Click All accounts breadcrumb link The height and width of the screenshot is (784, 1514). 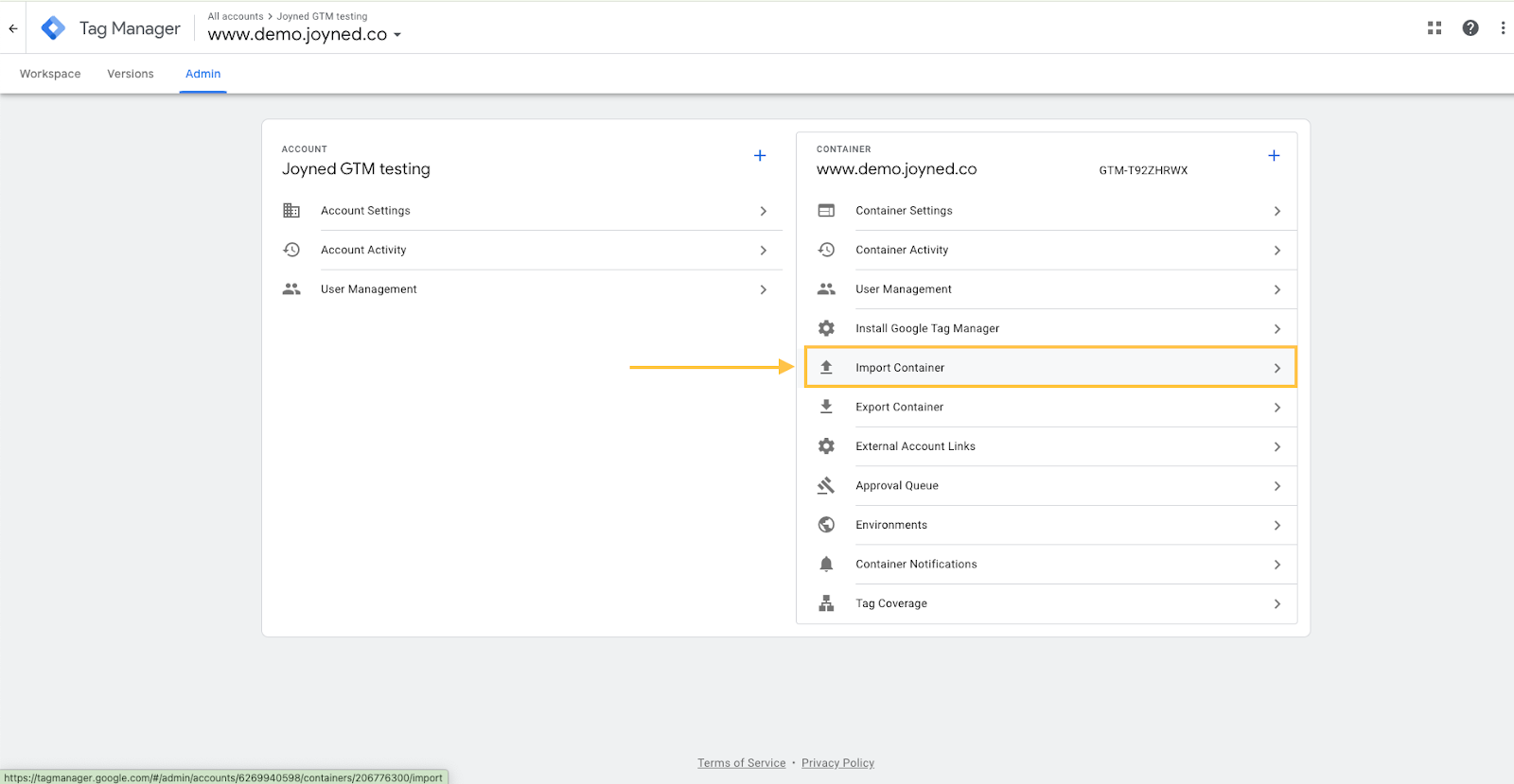tap(236, 16)
